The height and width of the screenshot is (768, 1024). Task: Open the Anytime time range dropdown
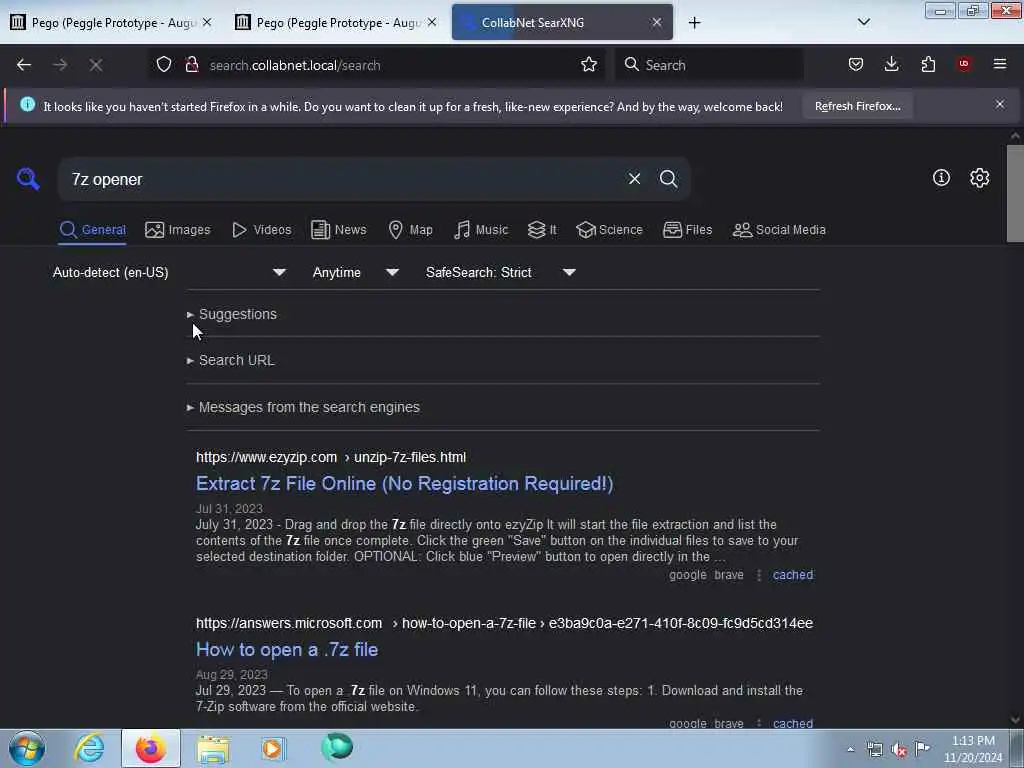(355, 272)
